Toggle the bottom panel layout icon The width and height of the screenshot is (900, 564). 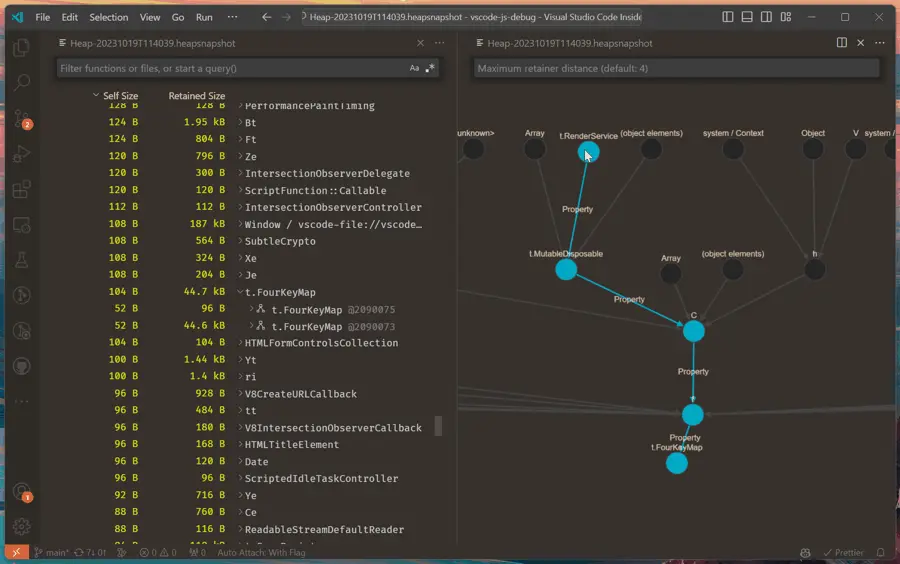tap(747, 17)
